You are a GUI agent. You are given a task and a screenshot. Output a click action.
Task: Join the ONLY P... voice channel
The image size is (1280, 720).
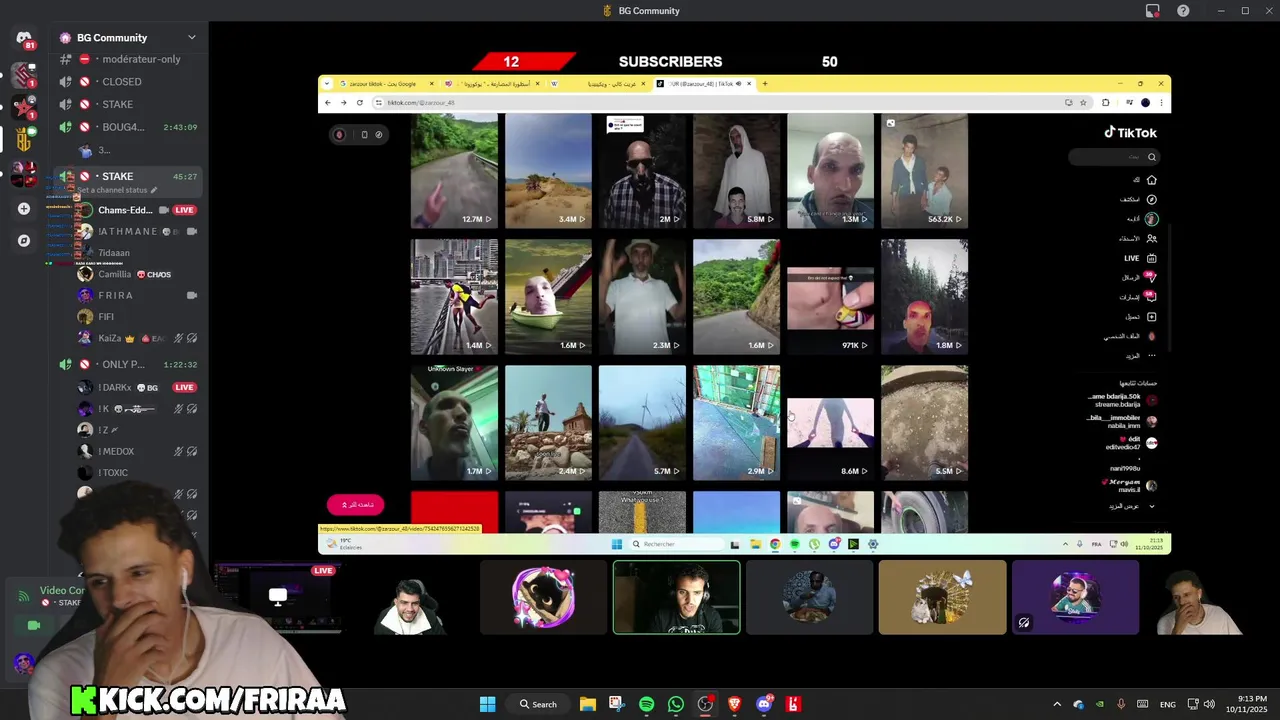130,364
